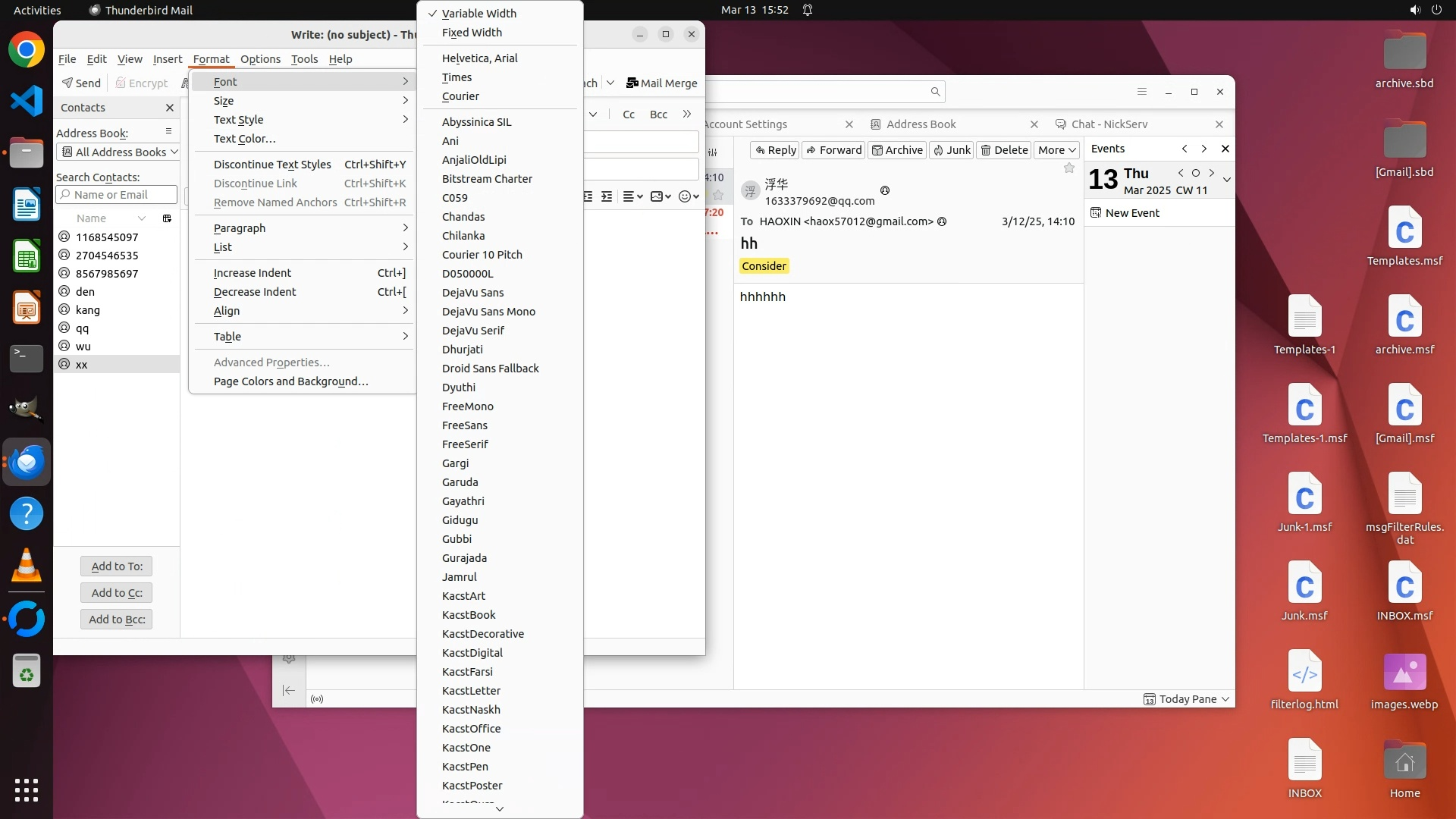
Task: Click the Mail Merge toolbar icon
Action: [632, 83]
